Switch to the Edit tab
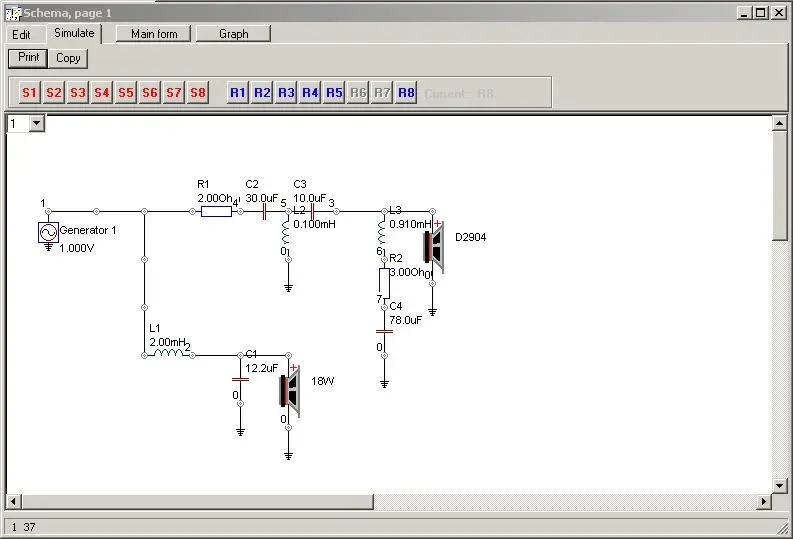The width and height of the screenshot is (793, 539). [x=21, y=35]
